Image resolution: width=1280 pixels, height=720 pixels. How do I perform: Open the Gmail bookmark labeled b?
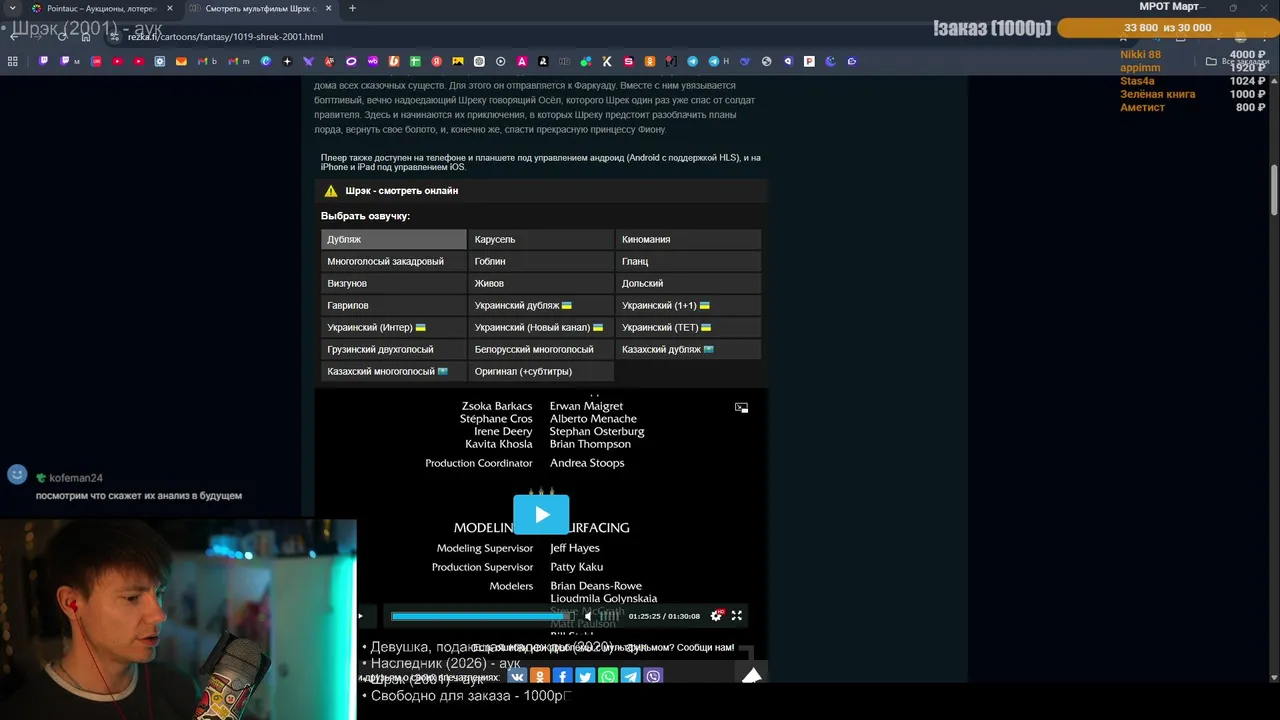(207, 61)
